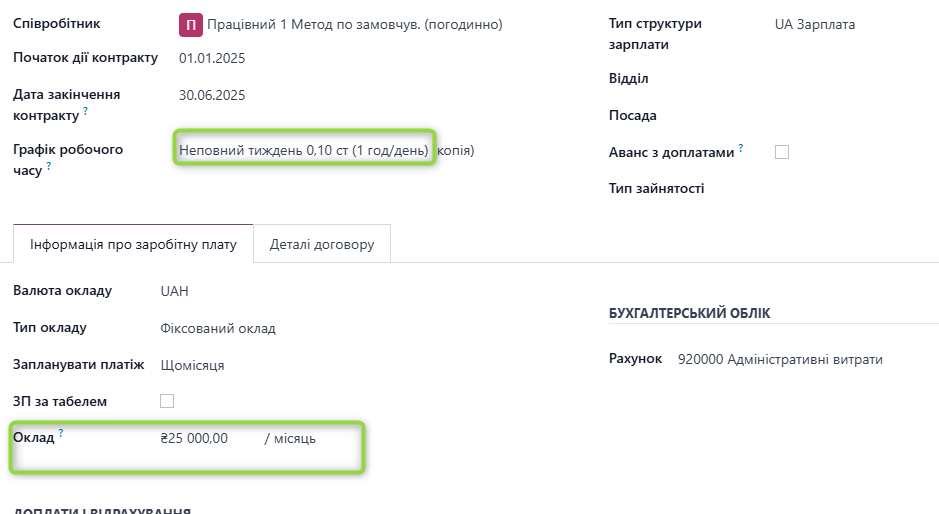Toggle the ЗП за табелем checkbox
This screenshot has height=514, width=939.
pyautogui.click(x=167, y=401)
